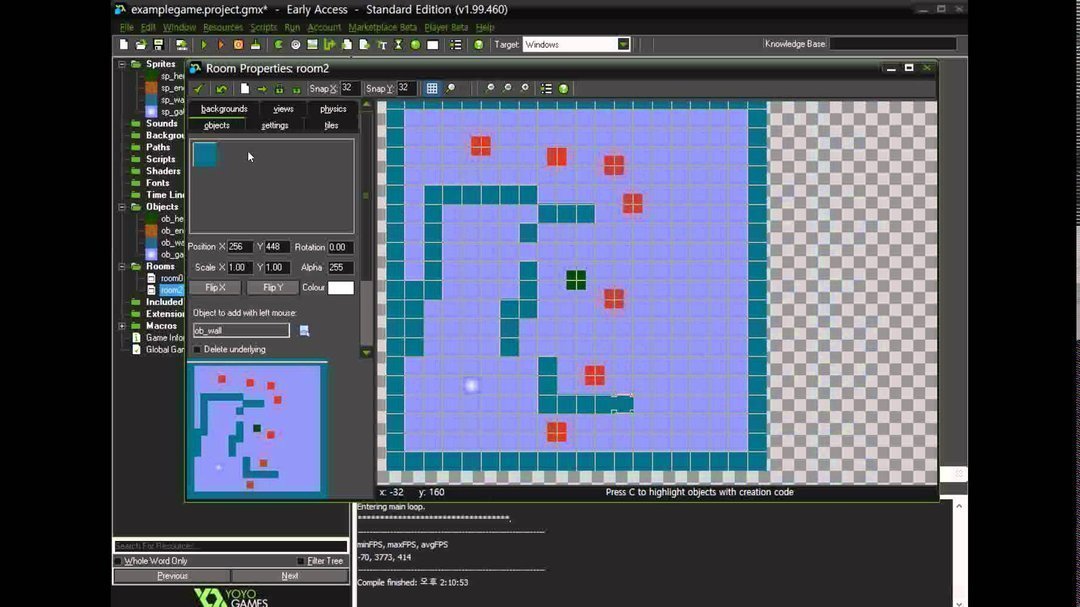Clean the build with the broom icon

pos(256,45)
